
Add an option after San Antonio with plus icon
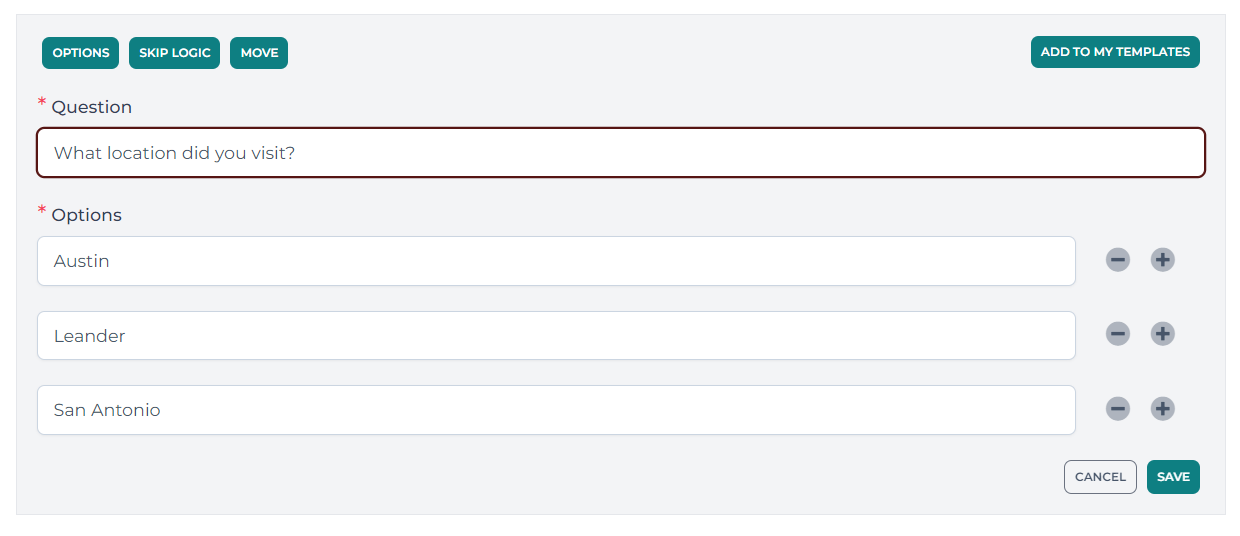1162,408
